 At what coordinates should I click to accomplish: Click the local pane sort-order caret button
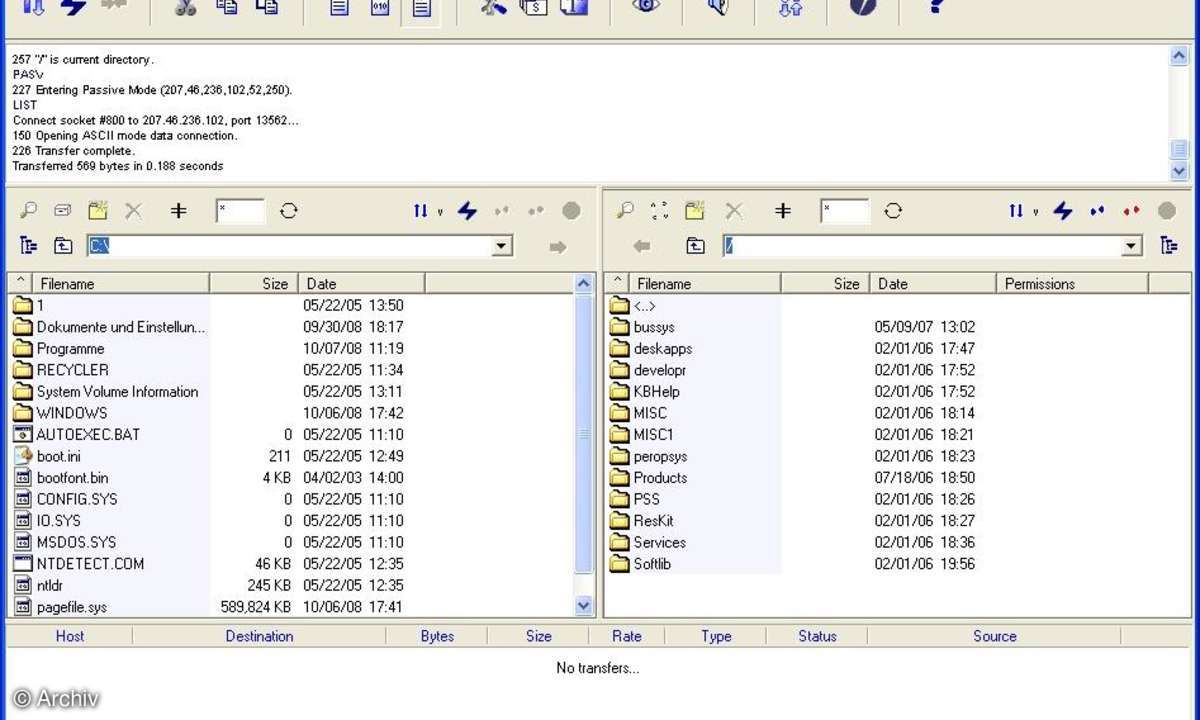point(20,283)
